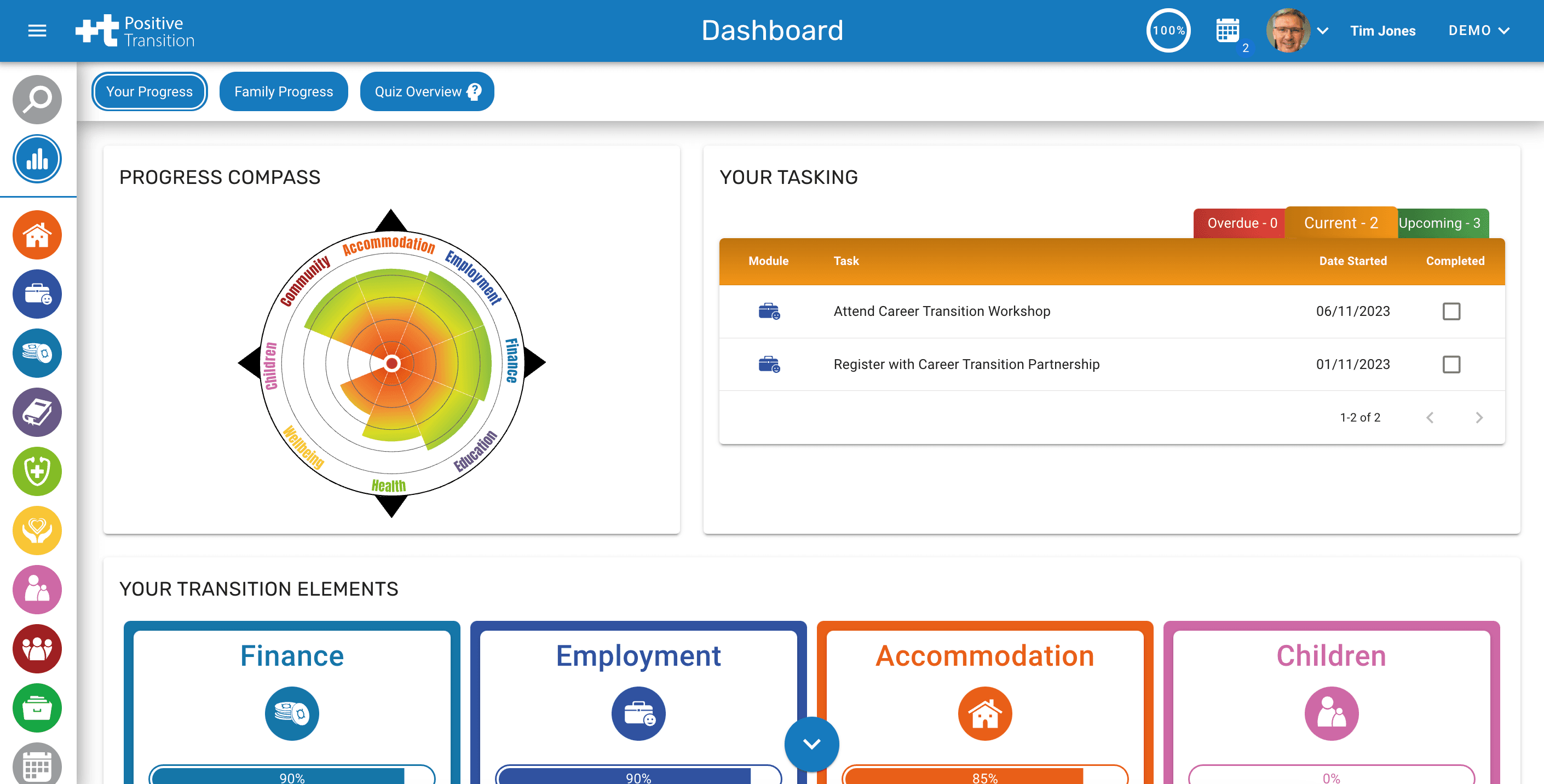The width and height of the screenshot is (1544, 784).
Task: Open the Health shield sidebar icon
Action: click(x=37, y=471)
